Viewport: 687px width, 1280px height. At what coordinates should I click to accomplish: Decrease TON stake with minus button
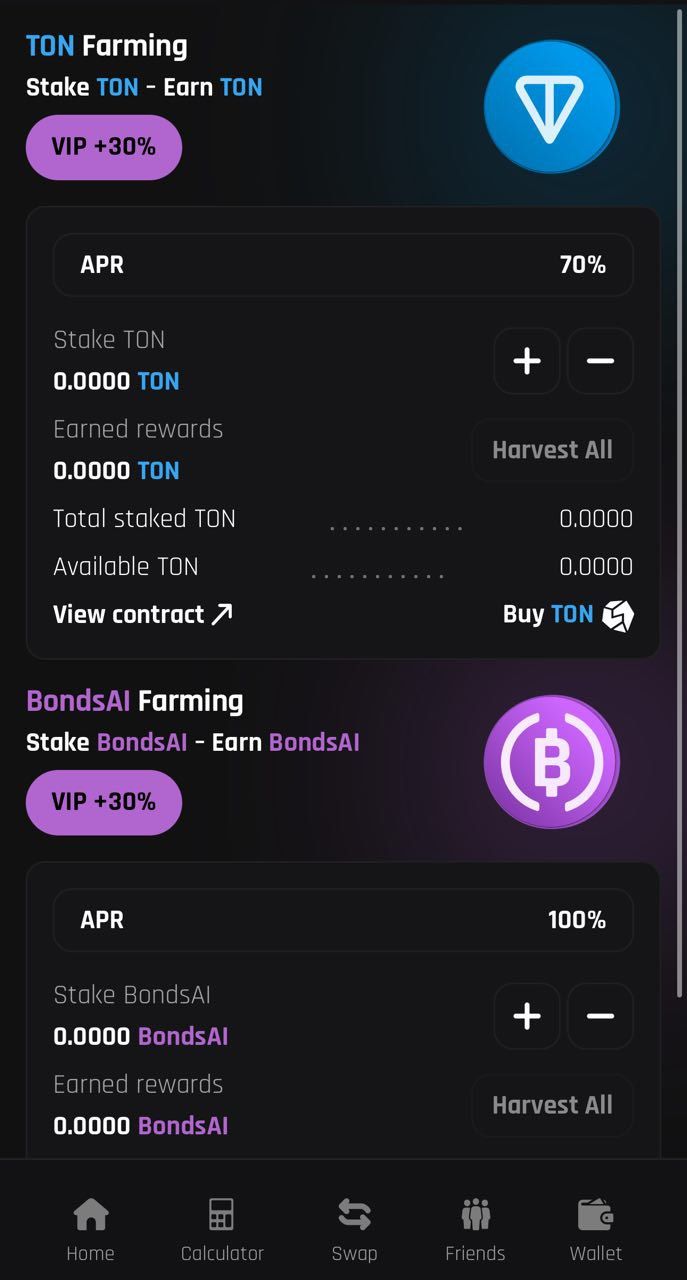point(600,361)
